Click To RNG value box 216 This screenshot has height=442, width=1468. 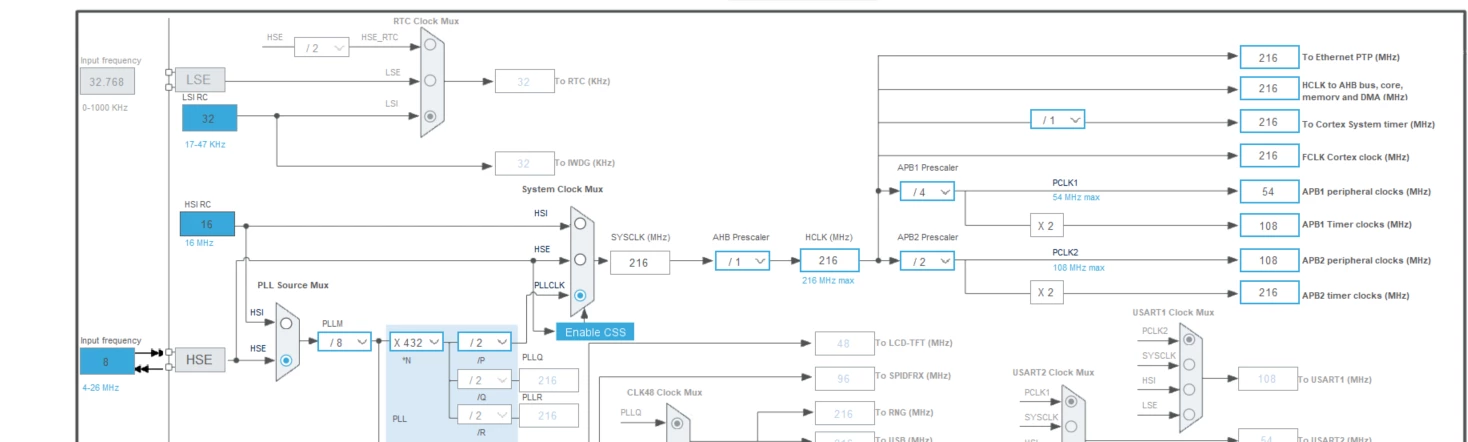(844, 413)
